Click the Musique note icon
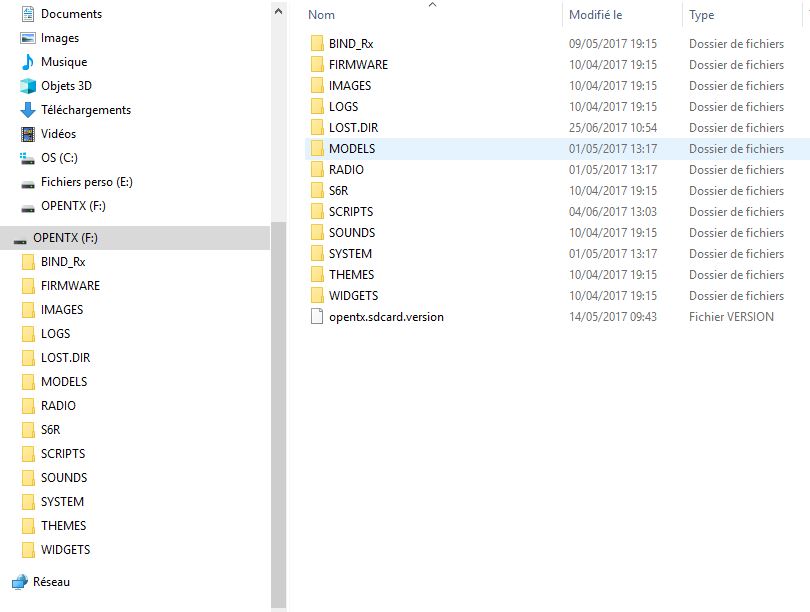 tap(28, 62)
